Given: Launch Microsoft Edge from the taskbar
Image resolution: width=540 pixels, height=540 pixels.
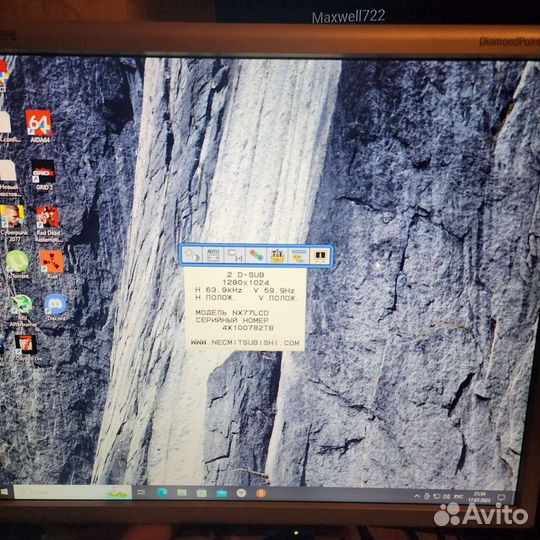Looking at the screenshot, I should (x=162, y=493).
